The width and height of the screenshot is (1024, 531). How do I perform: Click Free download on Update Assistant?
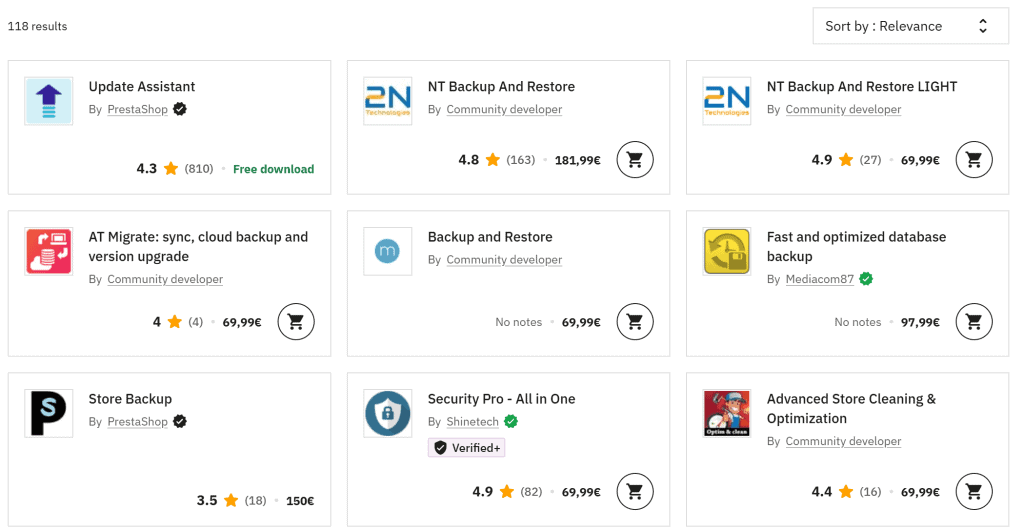[273, 169]
